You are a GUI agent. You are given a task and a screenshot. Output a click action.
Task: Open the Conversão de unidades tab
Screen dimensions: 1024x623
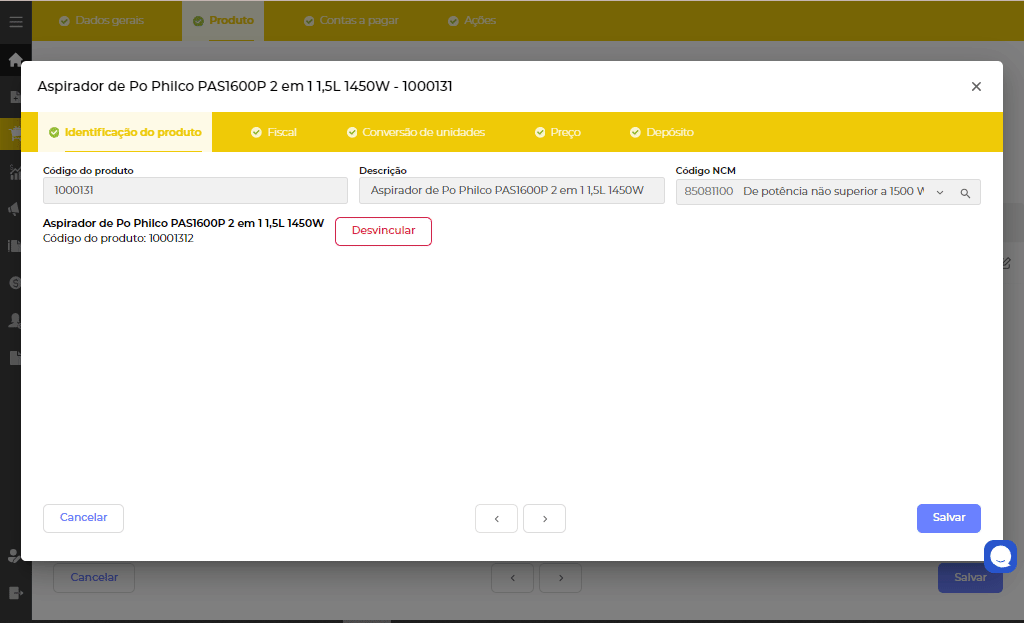tap(415, 132)
